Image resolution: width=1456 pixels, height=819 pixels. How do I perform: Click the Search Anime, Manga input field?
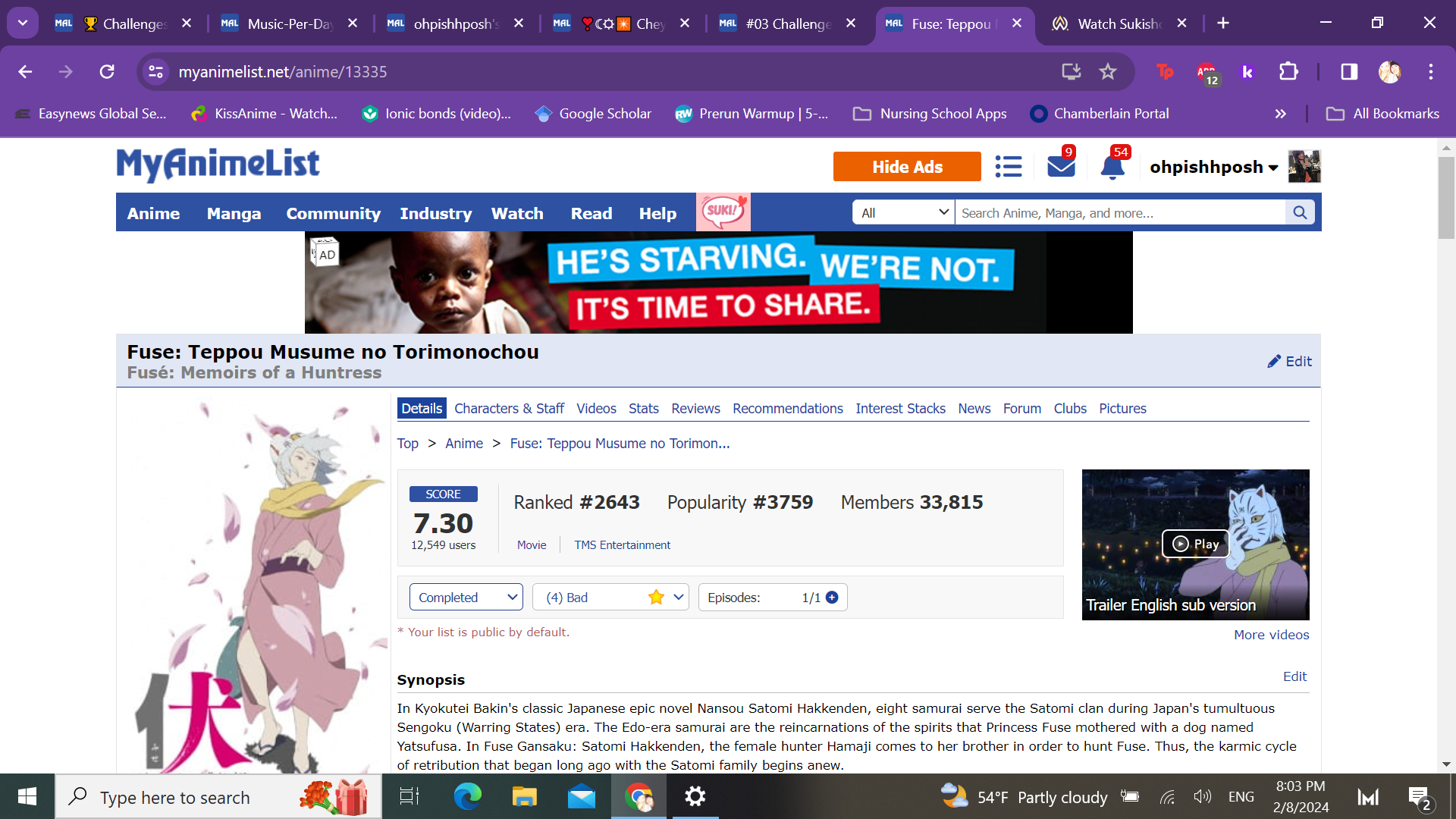[x=1119, y=213]
